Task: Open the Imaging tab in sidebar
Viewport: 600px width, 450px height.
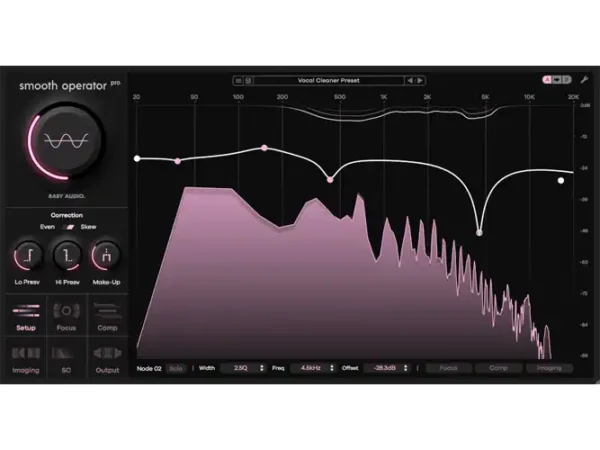Action: click(26, 359)
